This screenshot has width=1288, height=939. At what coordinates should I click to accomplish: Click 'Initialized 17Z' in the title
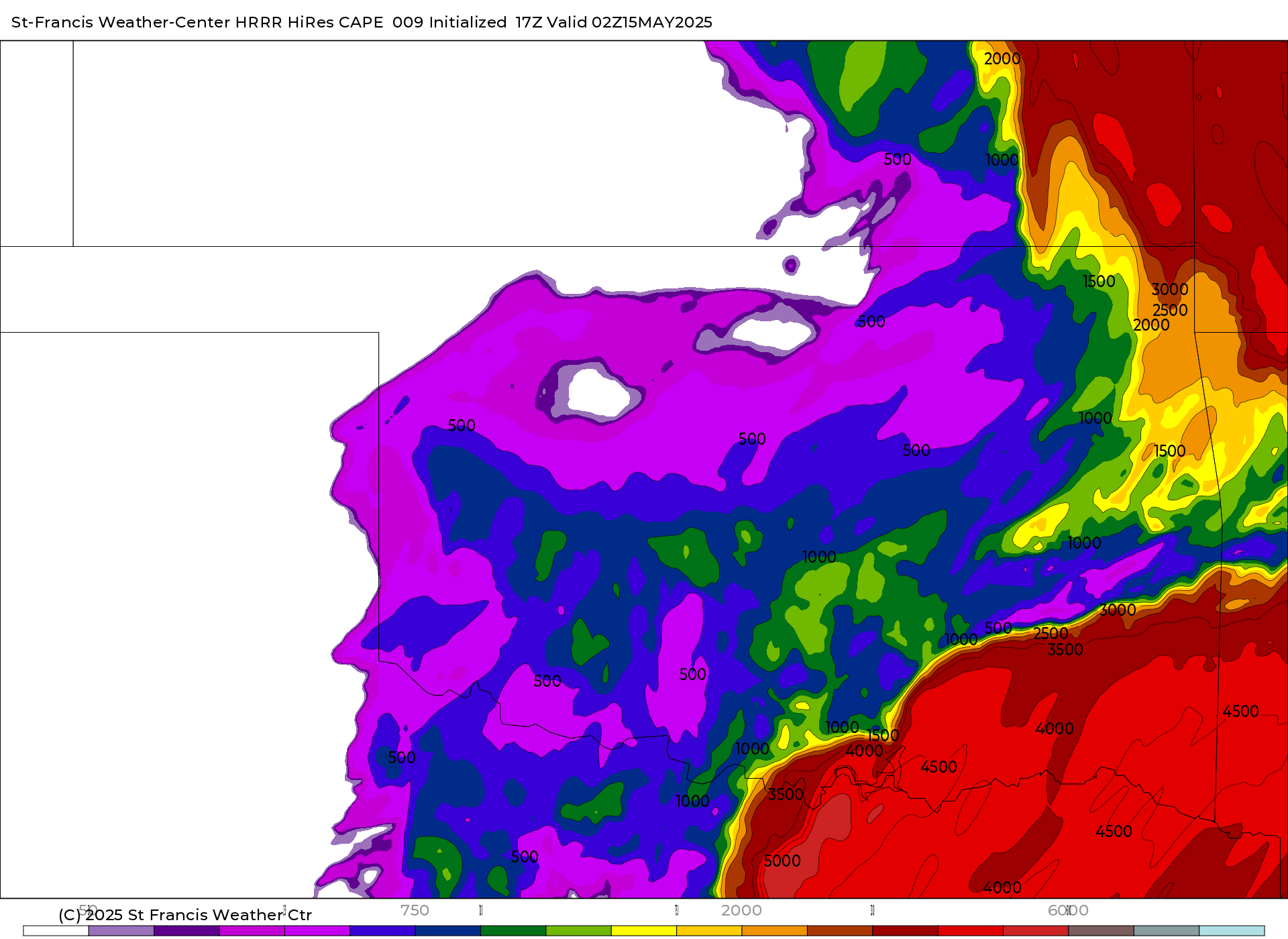point(486,22)
